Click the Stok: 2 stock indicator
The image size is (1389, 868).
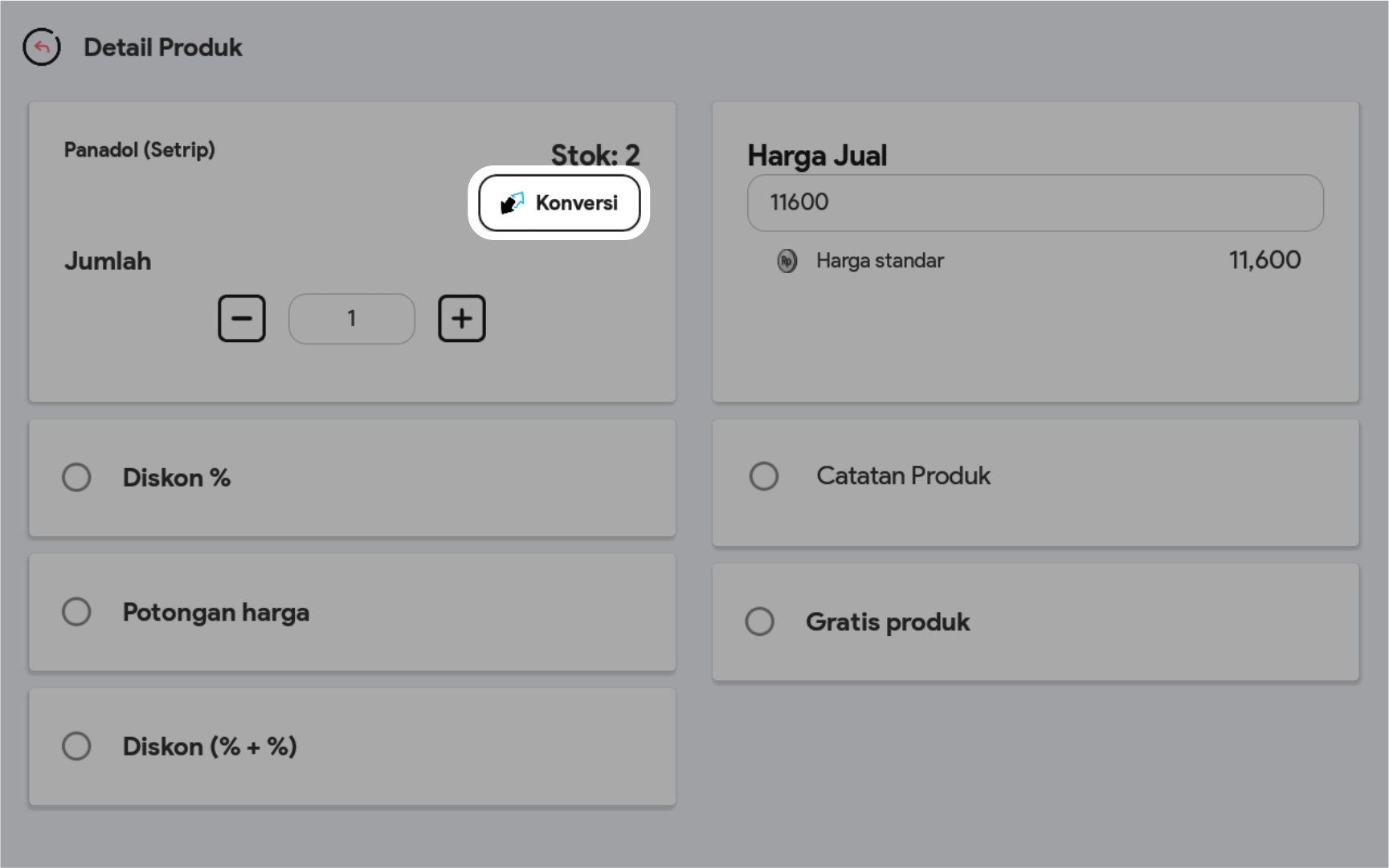click(x=595, y=154)
